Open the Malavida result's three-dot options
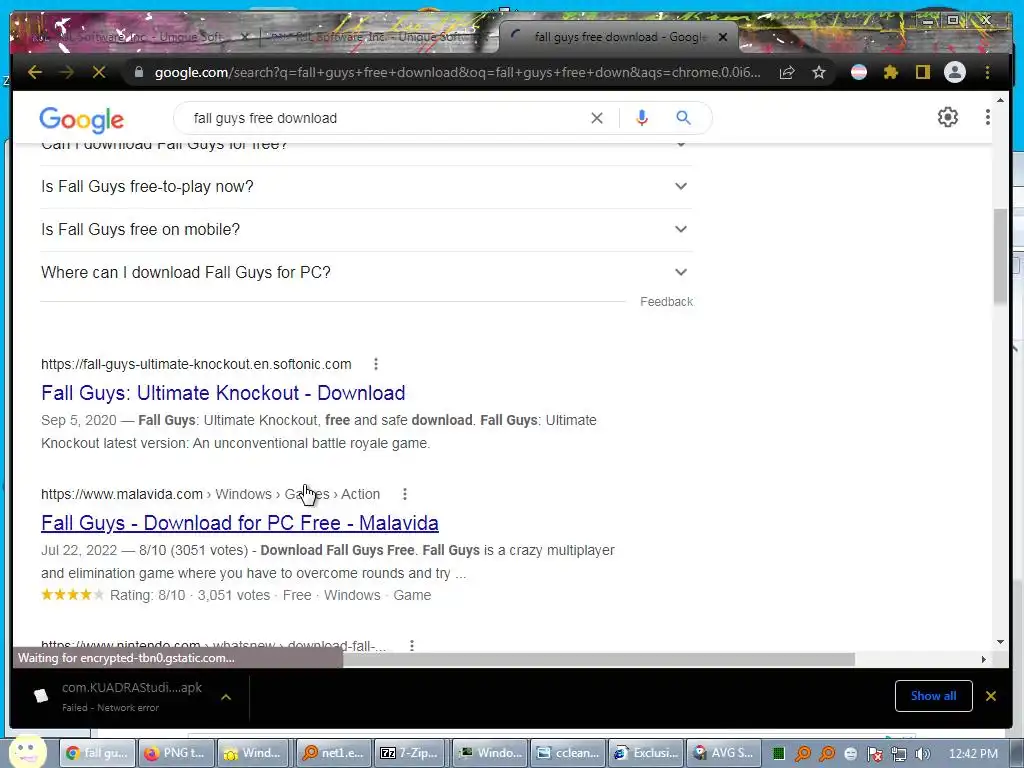This screenshot has width=1024, height=768. (405, 494)
